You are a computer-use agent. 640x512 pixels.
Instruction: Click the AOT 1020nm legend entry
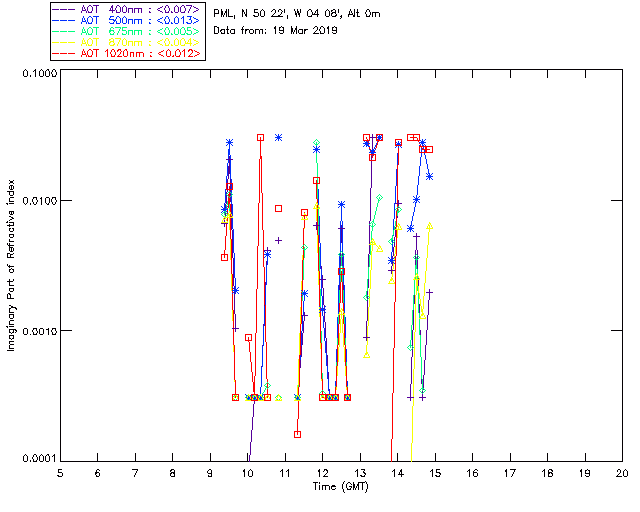[x=127, y=53]
